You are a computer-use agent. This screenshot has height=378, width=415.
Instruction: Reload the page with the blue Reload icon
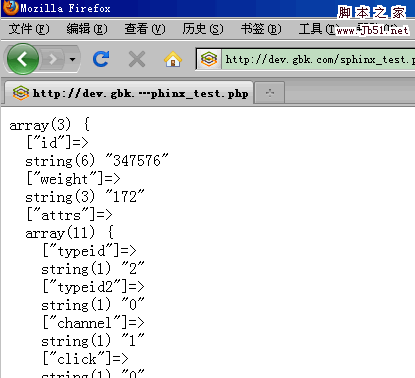[101, 59]
